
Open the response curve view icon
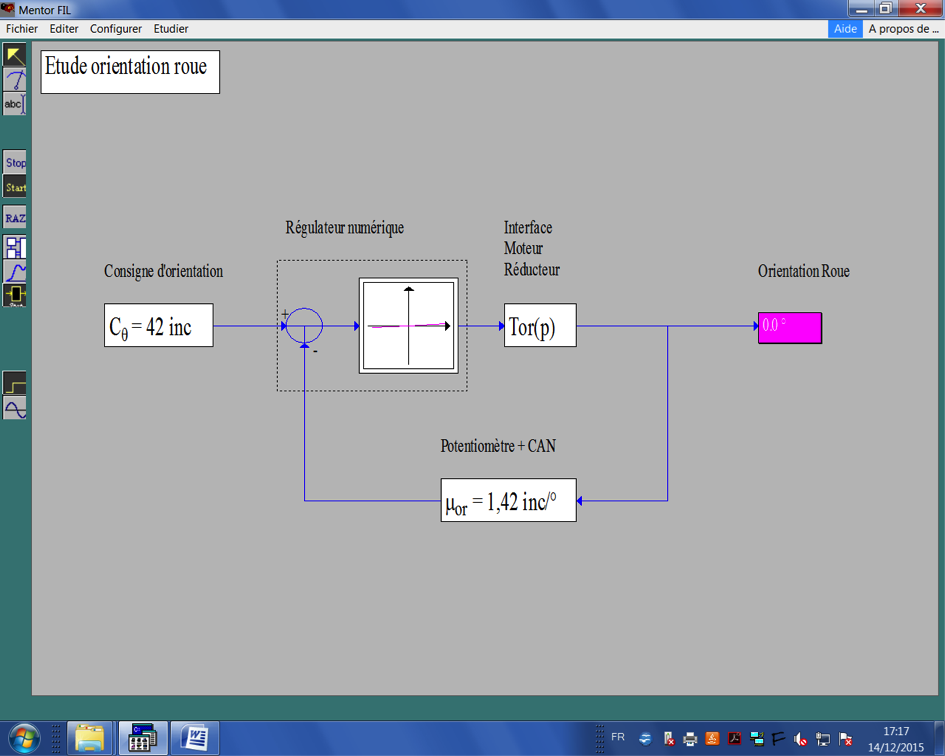(x=14, y=271)
